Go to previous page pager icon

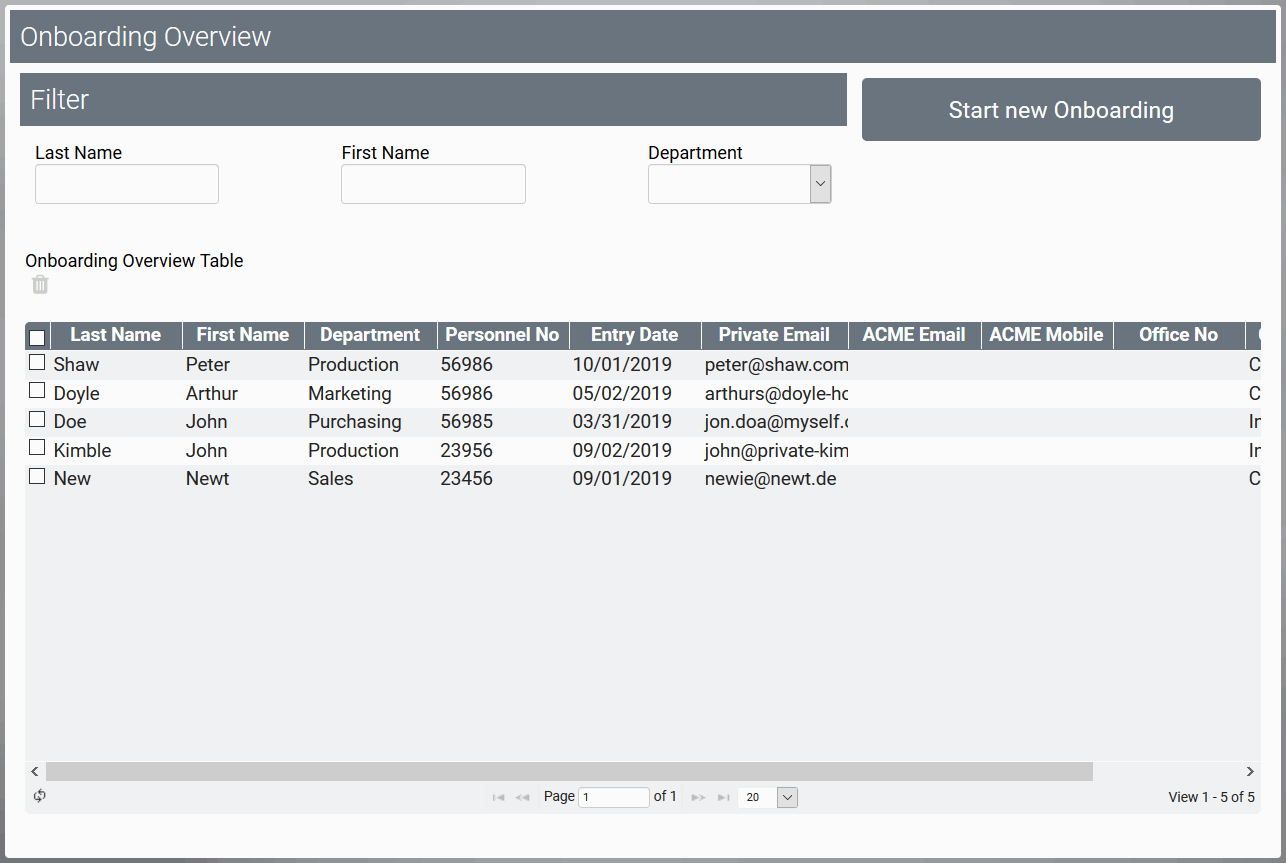pos(522,797)
